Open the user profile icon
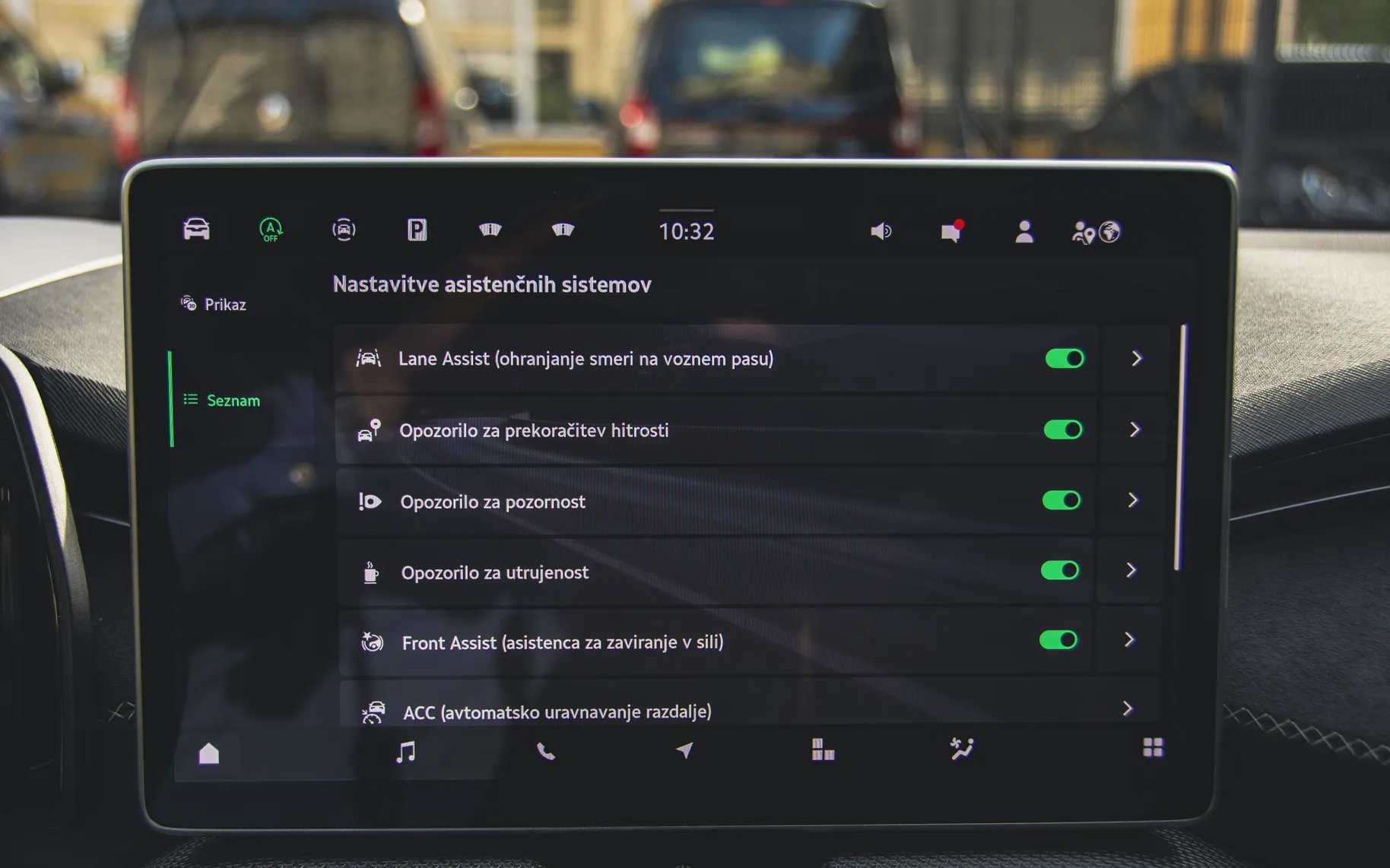Image resolution: width=1390 pixels, height=868 pixels. (1024, 232)
